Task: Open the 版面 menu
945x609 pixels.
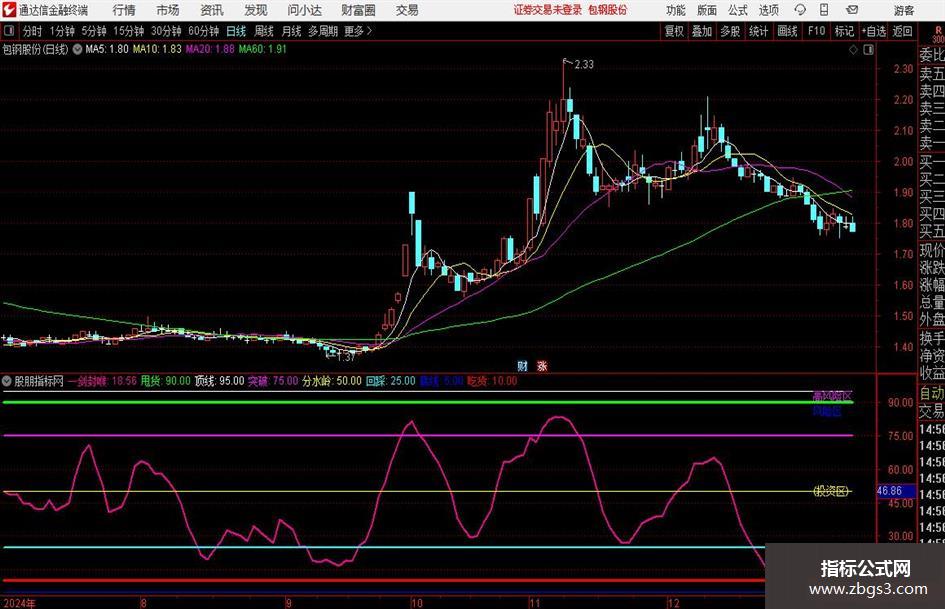Action: coord(706,10)
